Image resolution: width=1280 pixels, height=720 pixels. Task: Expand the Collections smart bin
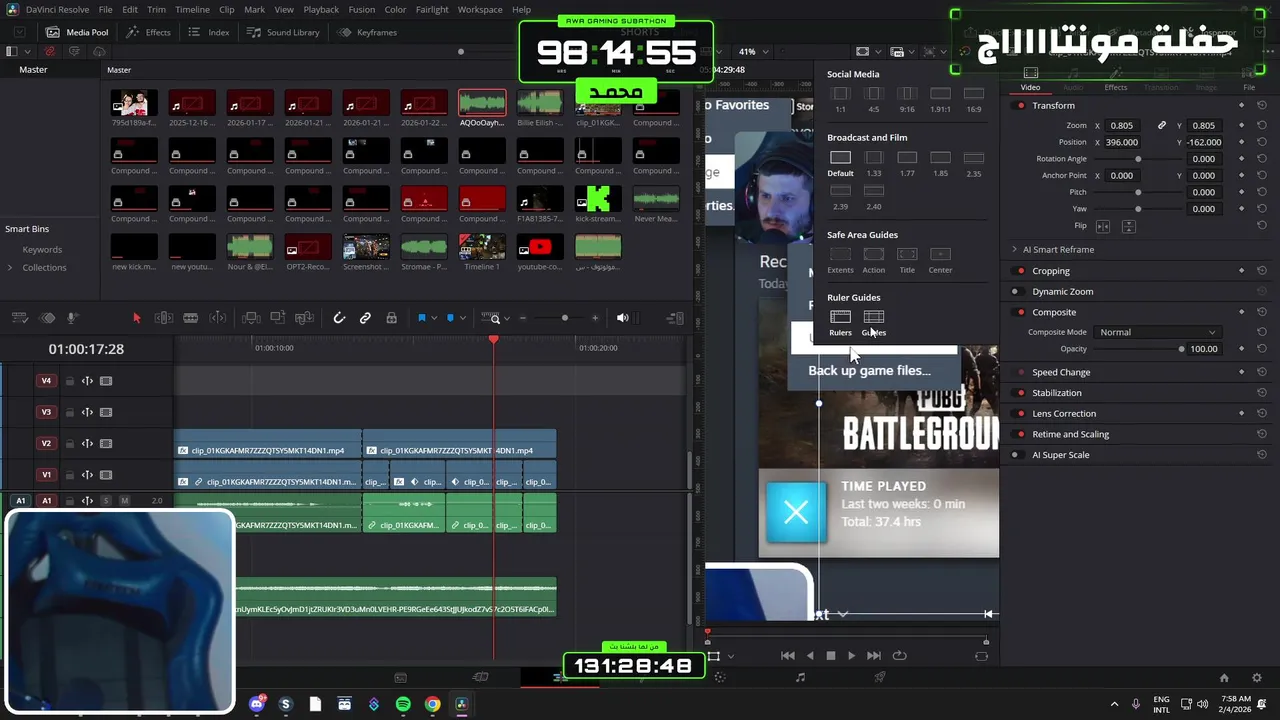[x=10, y=267]
